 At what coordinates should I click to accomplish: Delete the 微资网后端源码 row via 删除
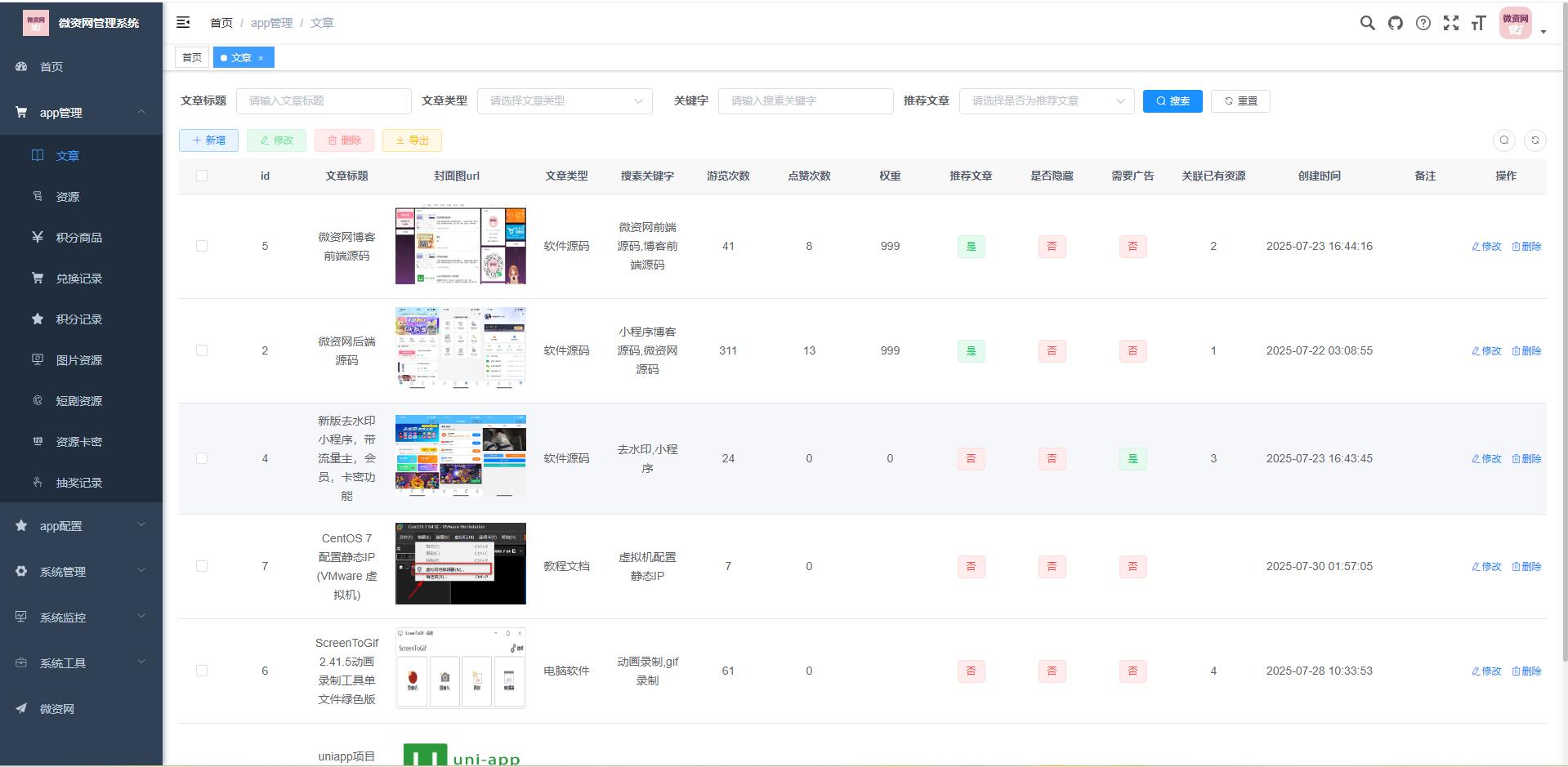[1526, 351]
